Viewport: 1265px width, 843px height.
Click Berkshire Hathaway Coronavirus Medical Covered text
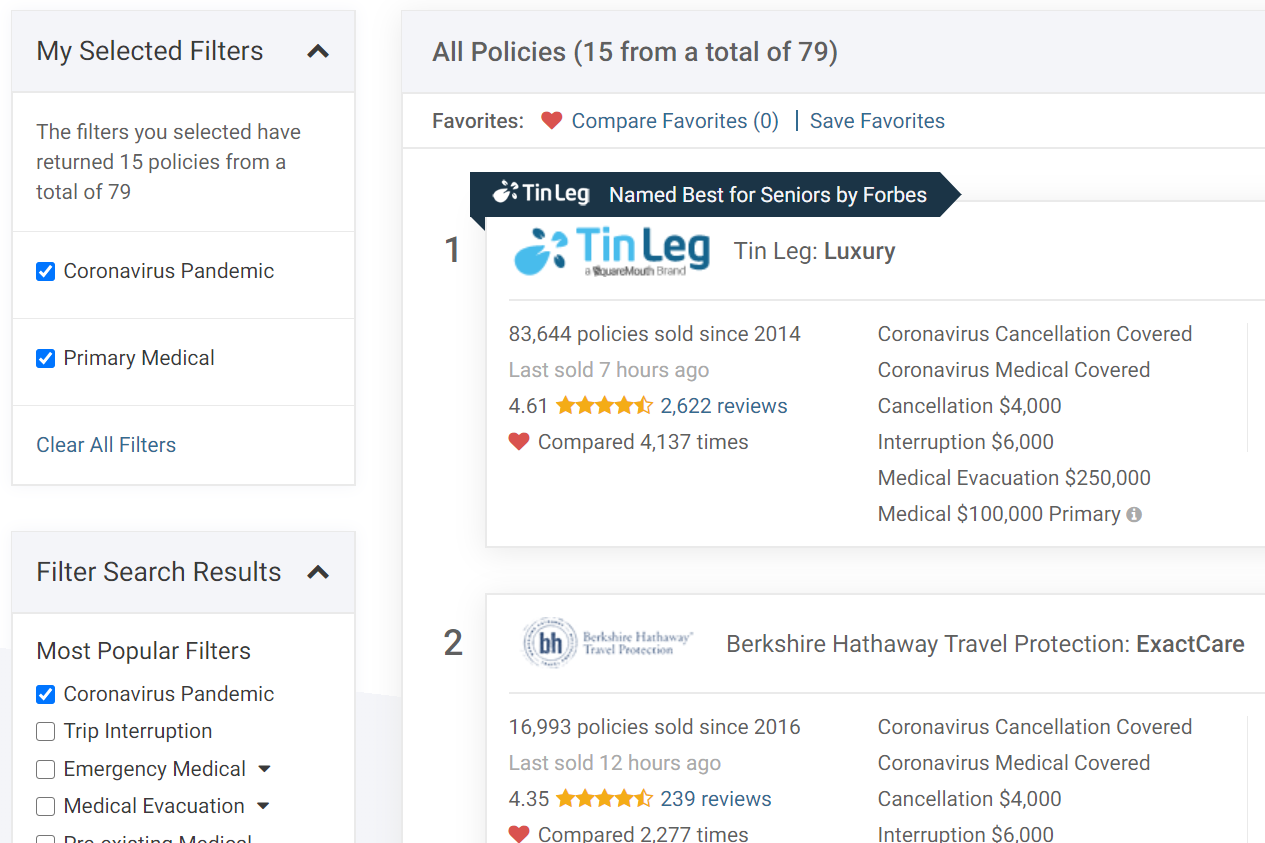pos(1014,763)
